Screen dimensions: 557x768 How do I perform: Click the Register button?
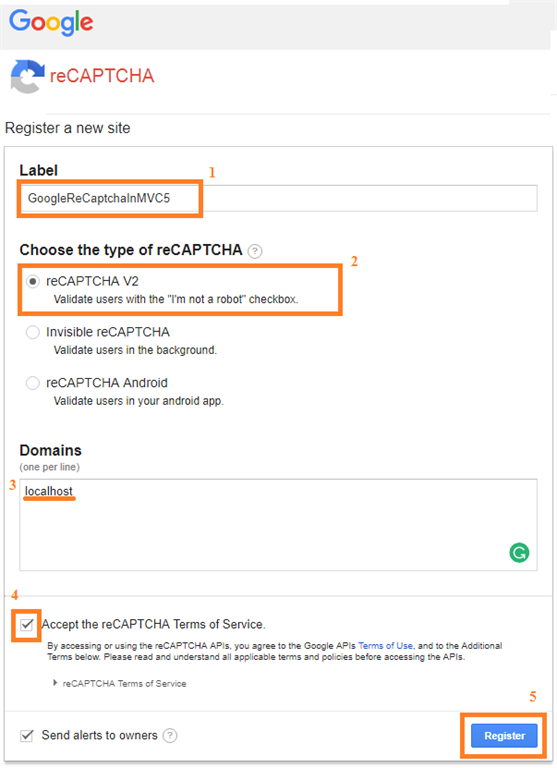(504, 736)
